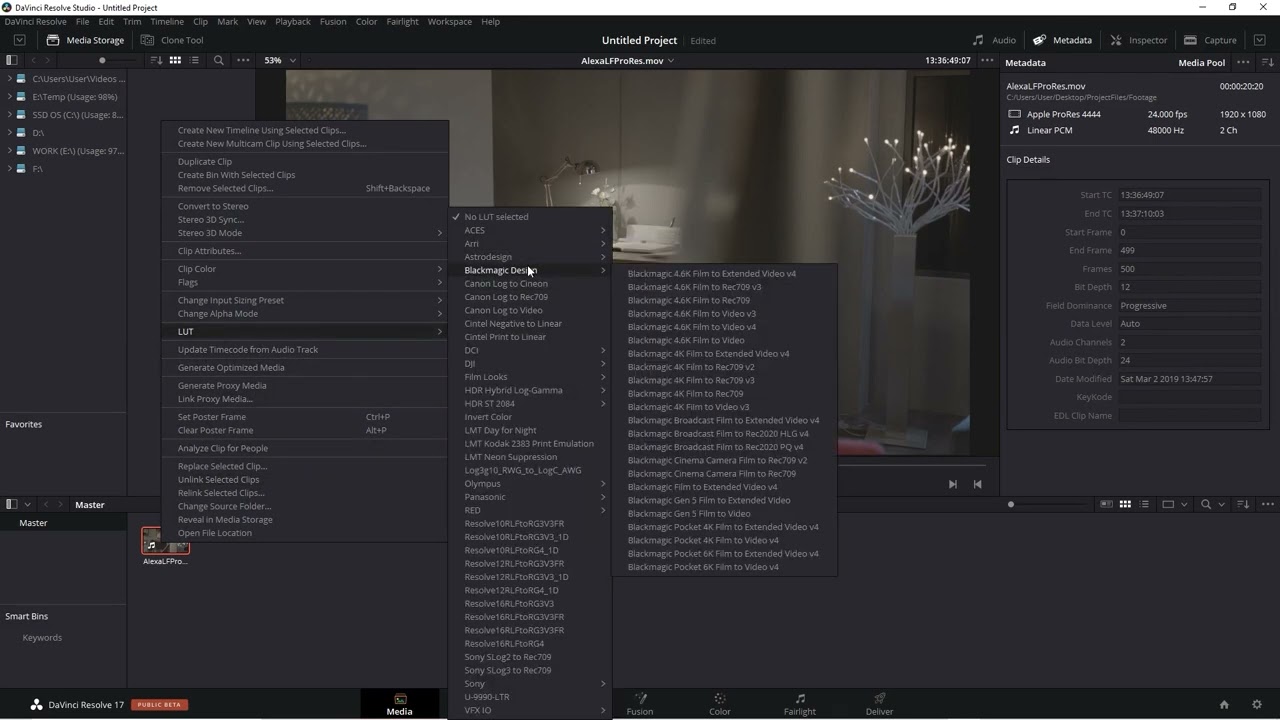Expand the WORK (E:\) drive
The width and height of the screenshot is (1280, 720).
[x=9, y=151]
